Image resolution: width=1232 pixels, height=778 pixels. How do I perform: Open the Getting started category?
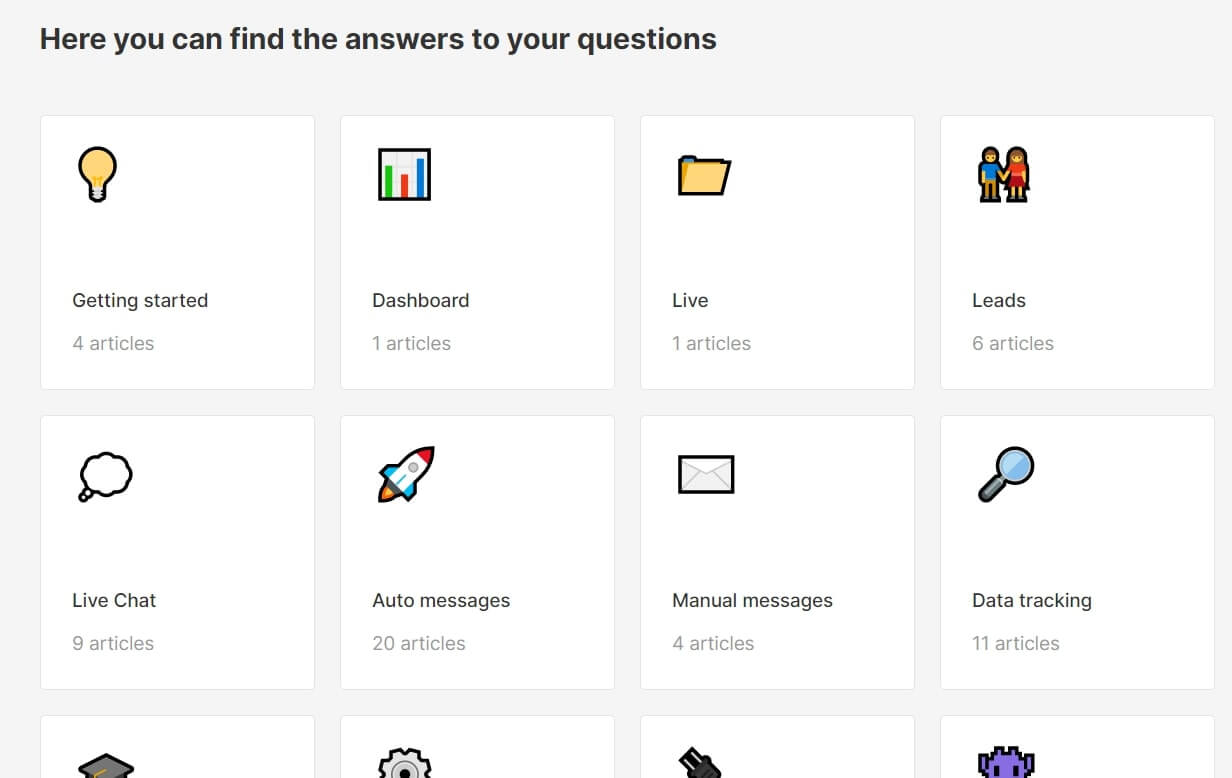tap(140, 300)
